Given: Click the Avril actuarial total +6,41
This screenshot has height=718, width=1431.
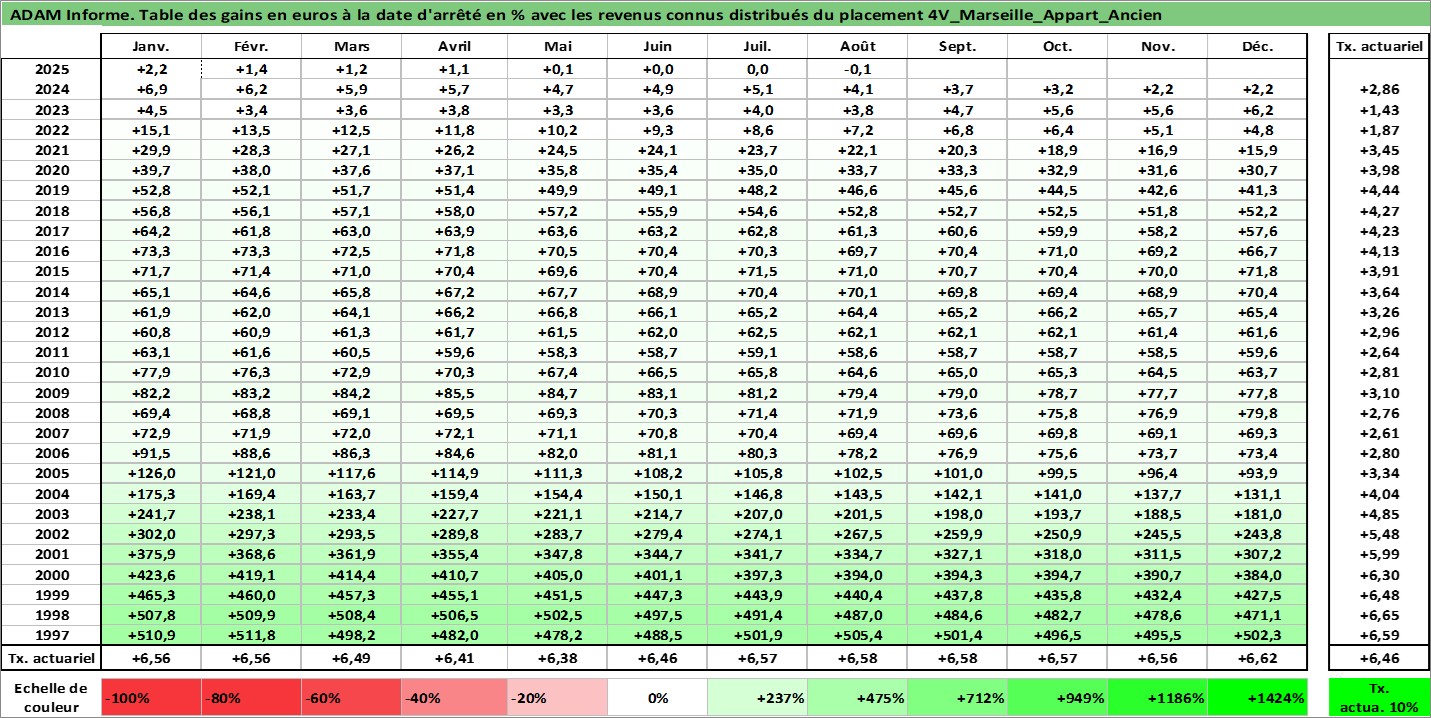Looking at the screenshot, I should pyautogui.click(x=456, y=658).
